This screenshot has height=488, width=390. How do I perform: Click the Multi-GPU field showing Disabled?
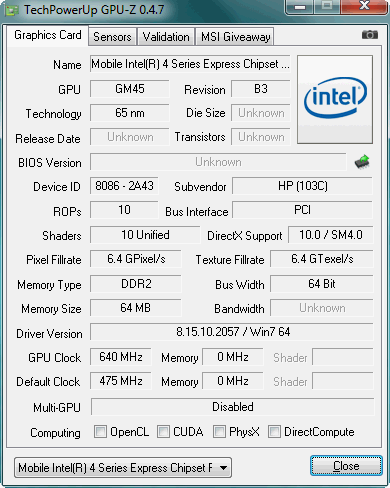(233, 407)
